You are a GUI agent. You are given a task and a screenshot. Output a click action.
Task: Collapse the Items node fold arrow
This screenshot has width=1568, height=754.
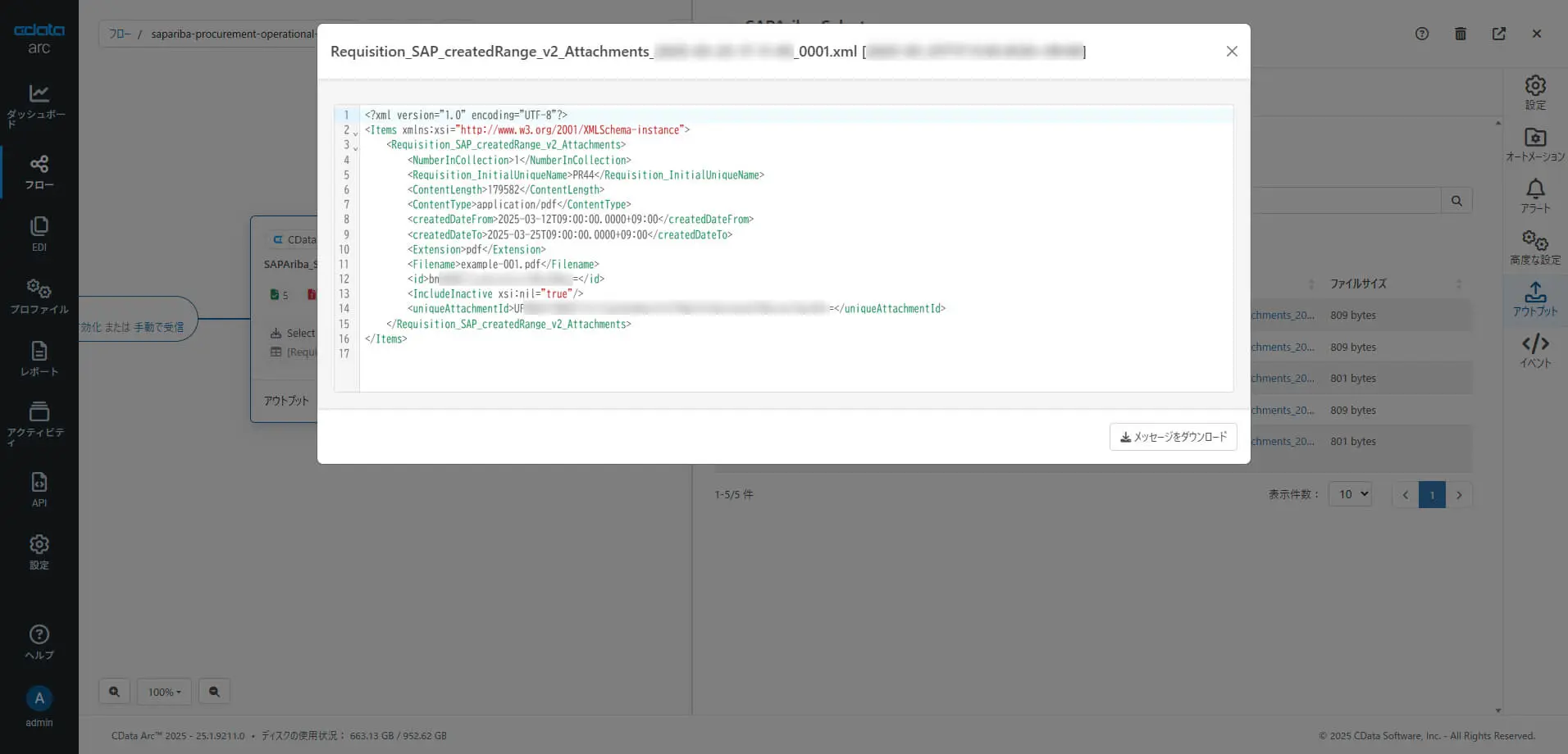pyautogui.click(x=355, y=133)
